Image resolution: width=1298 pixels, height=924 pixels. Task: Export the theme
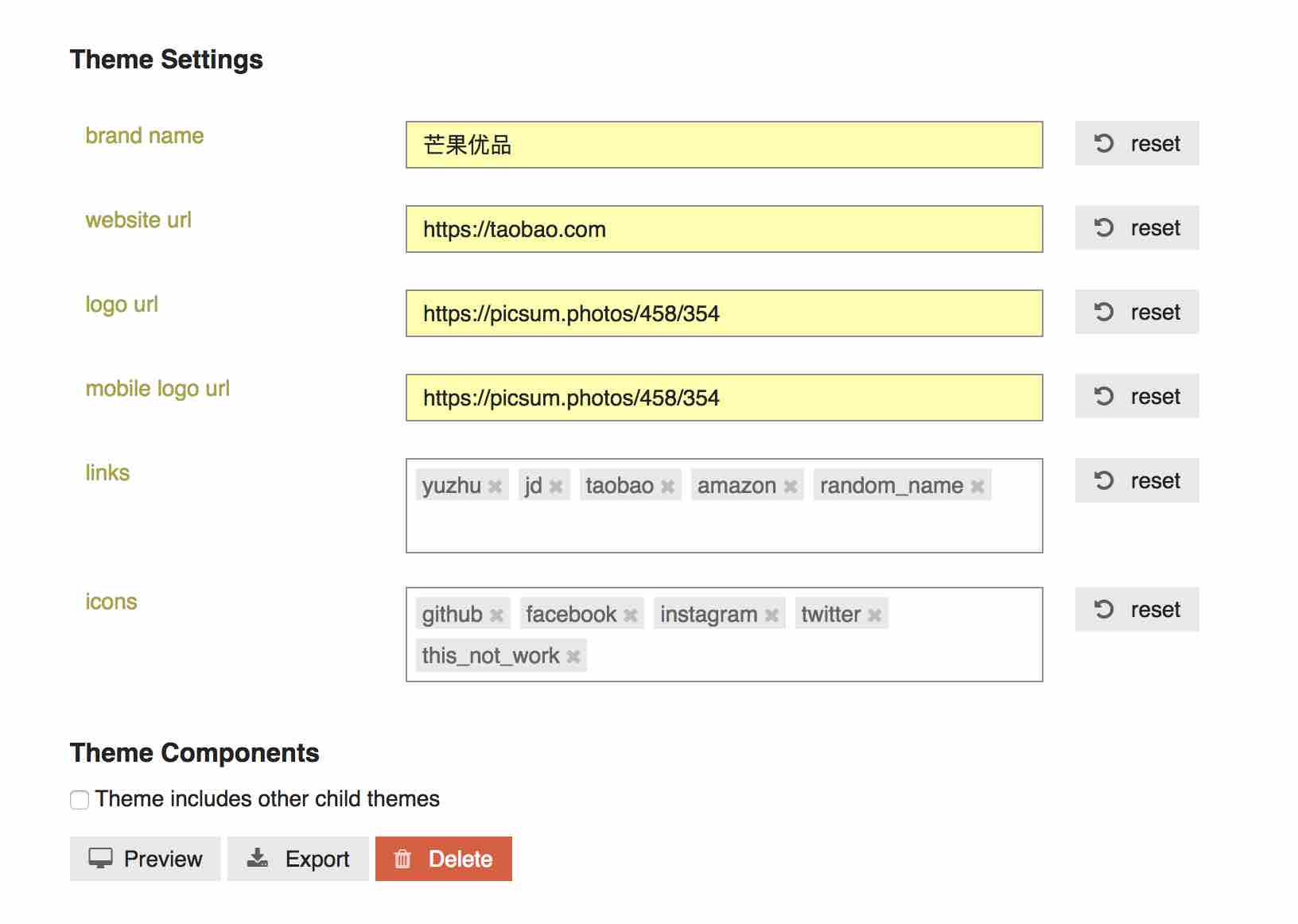tap(298, 859)
